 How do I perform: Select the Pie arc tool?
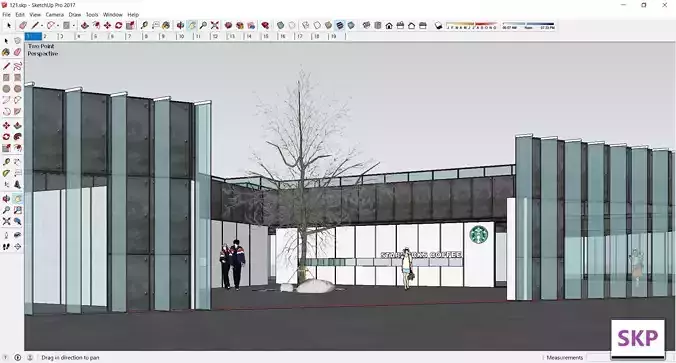[x=17, y=111]
